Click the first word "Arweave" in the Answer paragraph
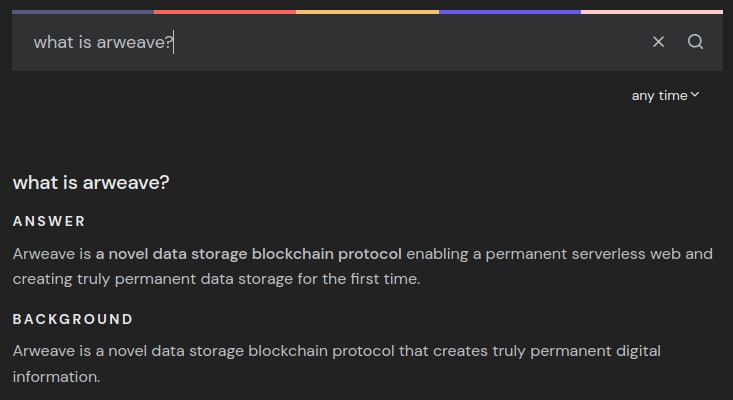 [x=42, y=254]
